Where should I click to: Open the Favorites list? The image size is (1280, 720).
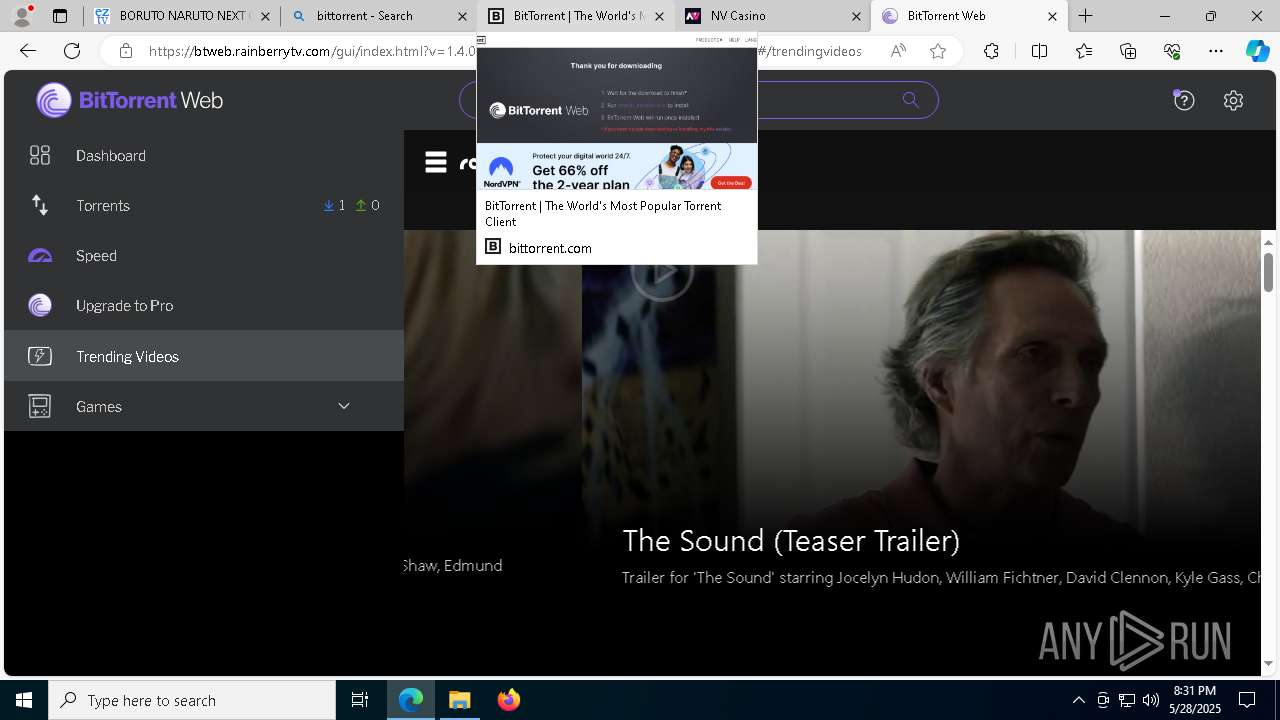point(1084,51)
